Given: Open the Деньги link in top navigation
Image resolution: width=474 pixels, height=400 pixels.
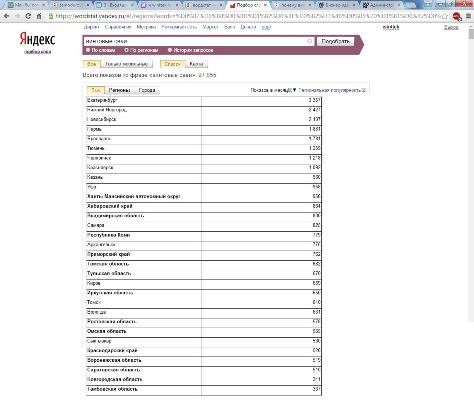Looking at the screenshot, I should [x=248, y=27].
